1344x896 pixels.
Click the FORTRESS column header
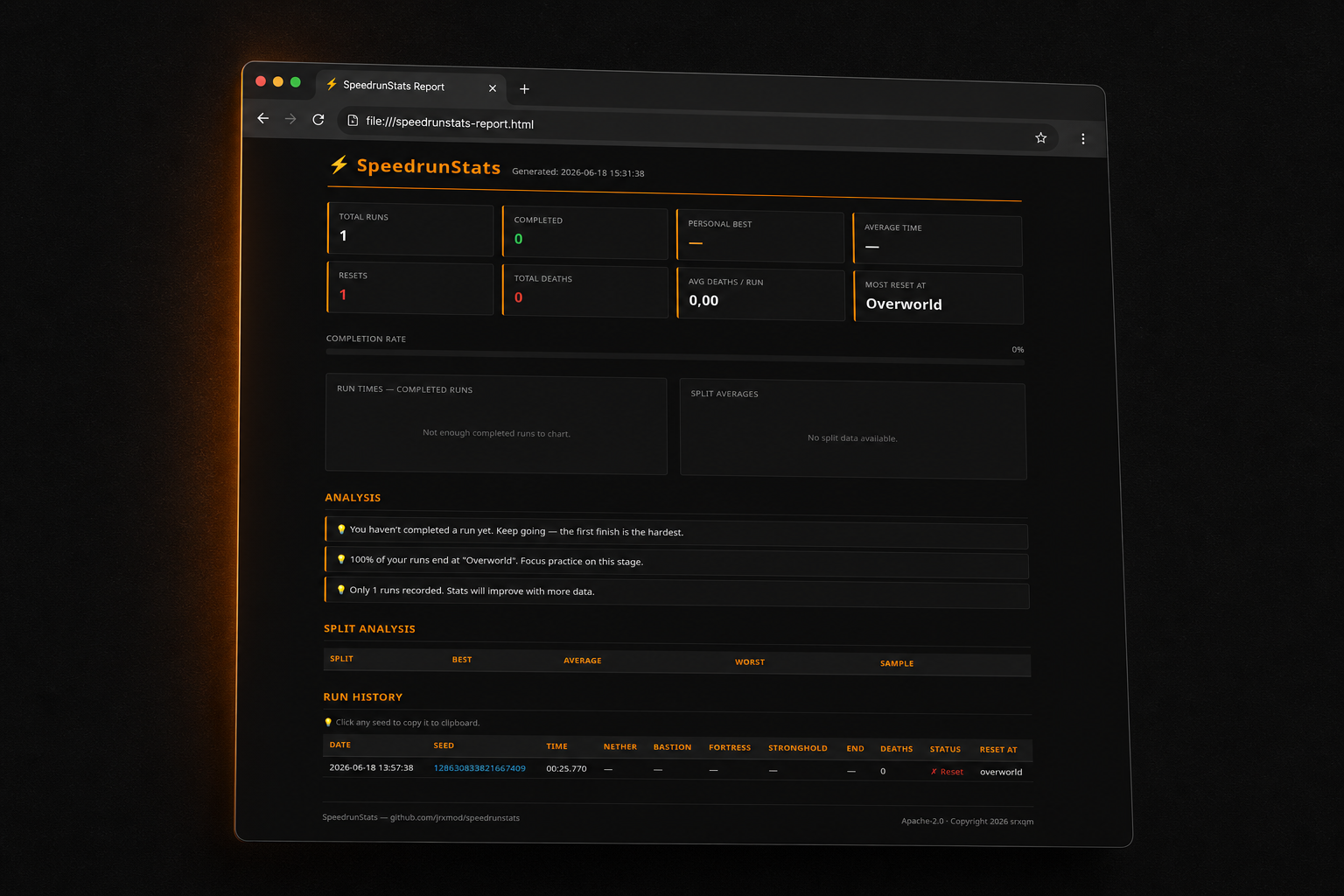730,747
